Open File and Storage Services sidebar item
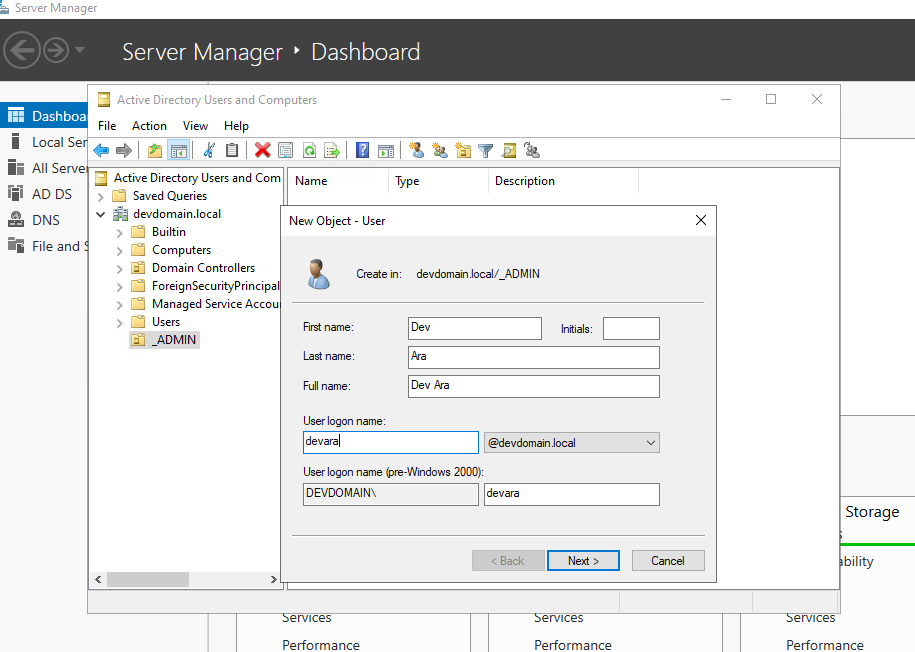Image resolution: width=915 pixels, height=652 pixels. pos(44,246)
